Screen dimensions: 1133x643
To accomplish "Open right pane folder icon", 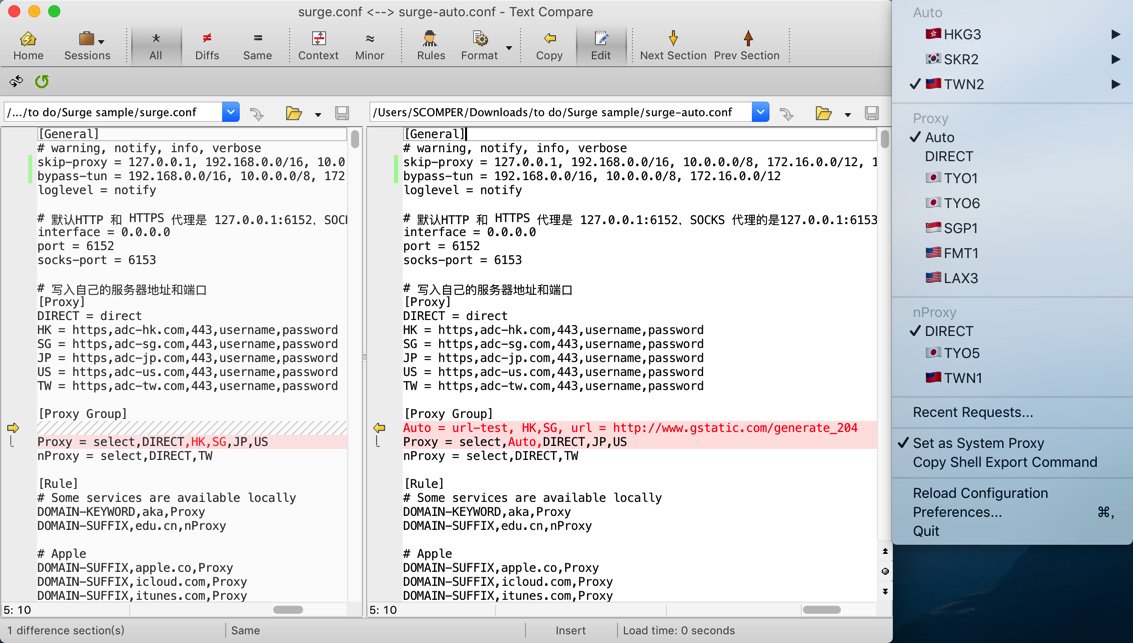I will coord(823,113).
